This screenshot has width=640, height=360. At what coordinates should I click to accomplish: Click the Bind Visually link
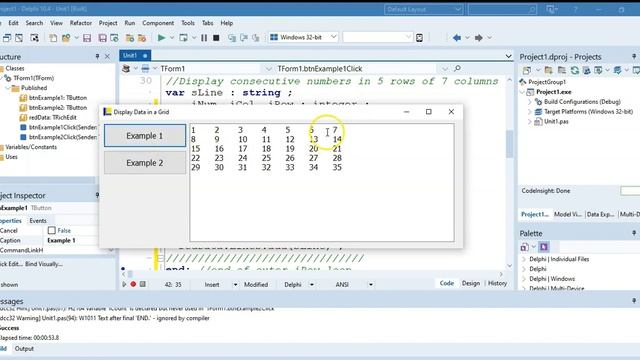pyautogui.click(x=44, y=264)
